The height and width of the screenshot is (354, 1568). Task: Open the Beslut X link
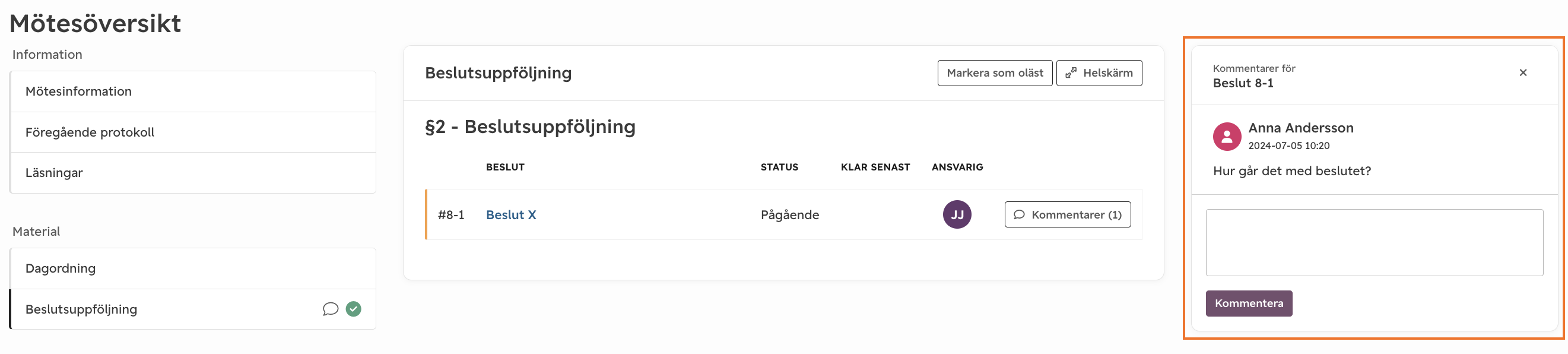pos(510,214)
